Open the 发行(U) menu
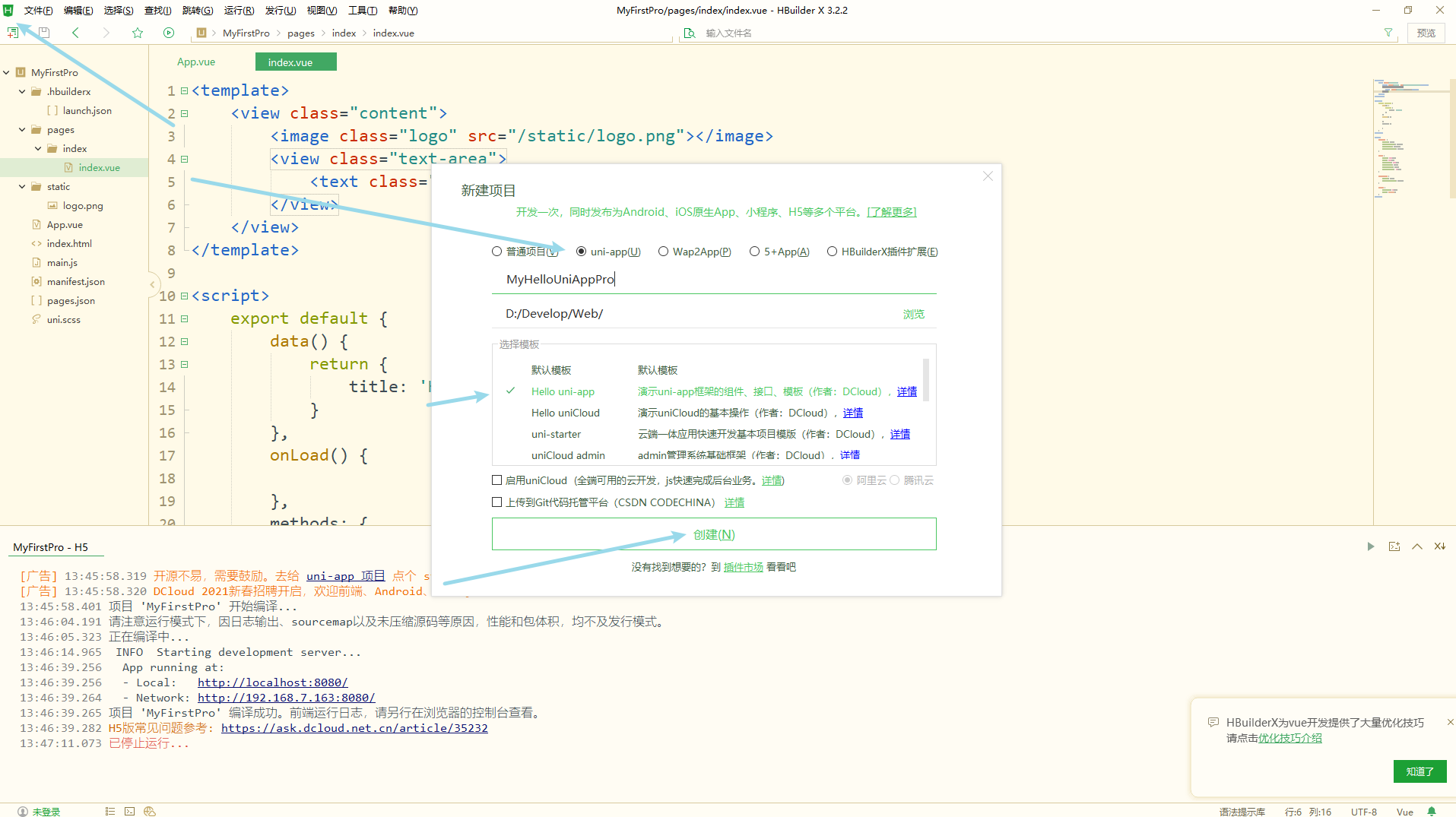1456x817 pixels. pos(281,11)
